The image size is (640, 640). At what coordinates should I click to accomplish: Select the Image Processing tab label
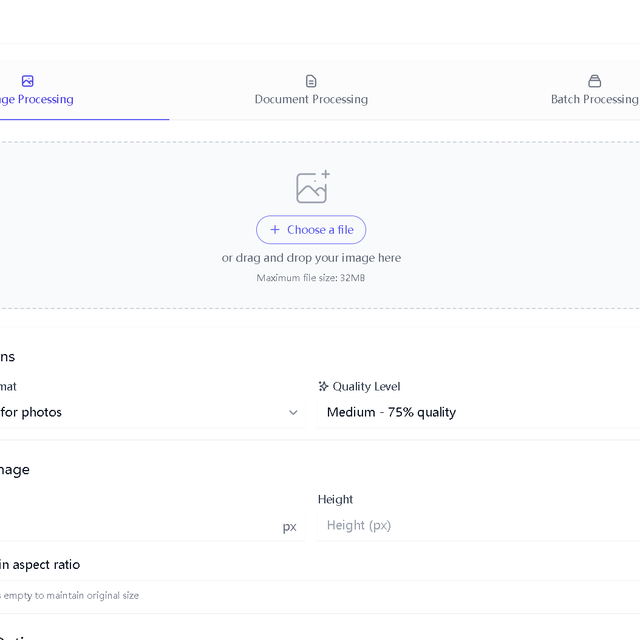pos(36,99)
